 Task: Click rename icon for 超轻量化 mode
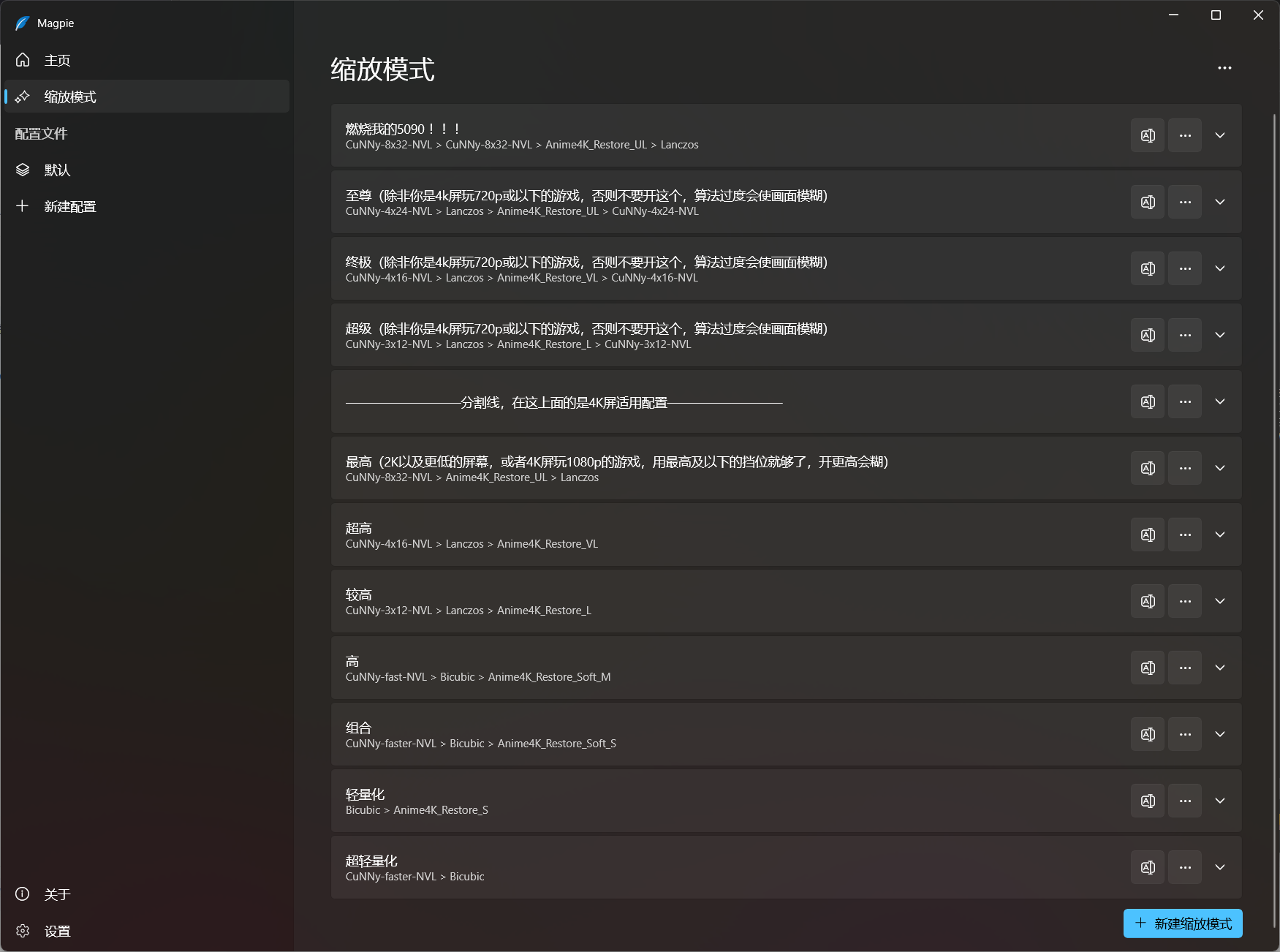point(1148,867)
